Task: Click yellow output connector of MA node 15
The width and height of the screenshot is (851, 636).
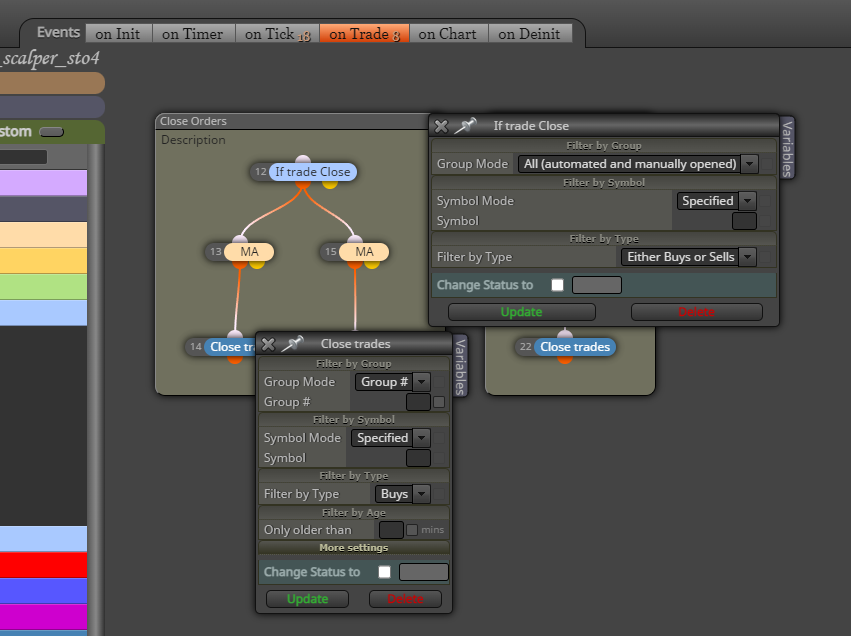Action: 372,264
